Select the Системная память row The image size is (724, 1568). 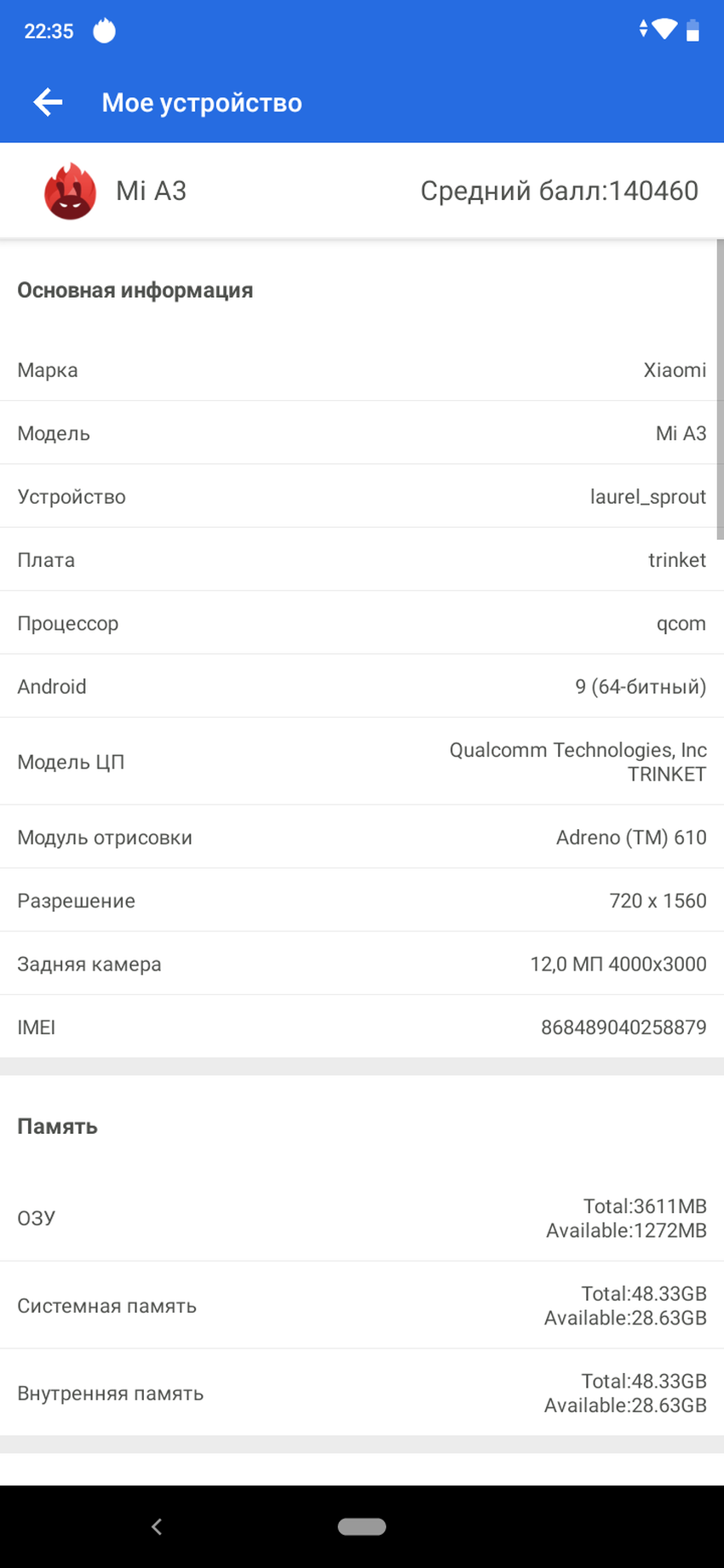(x=362, y=1306)
